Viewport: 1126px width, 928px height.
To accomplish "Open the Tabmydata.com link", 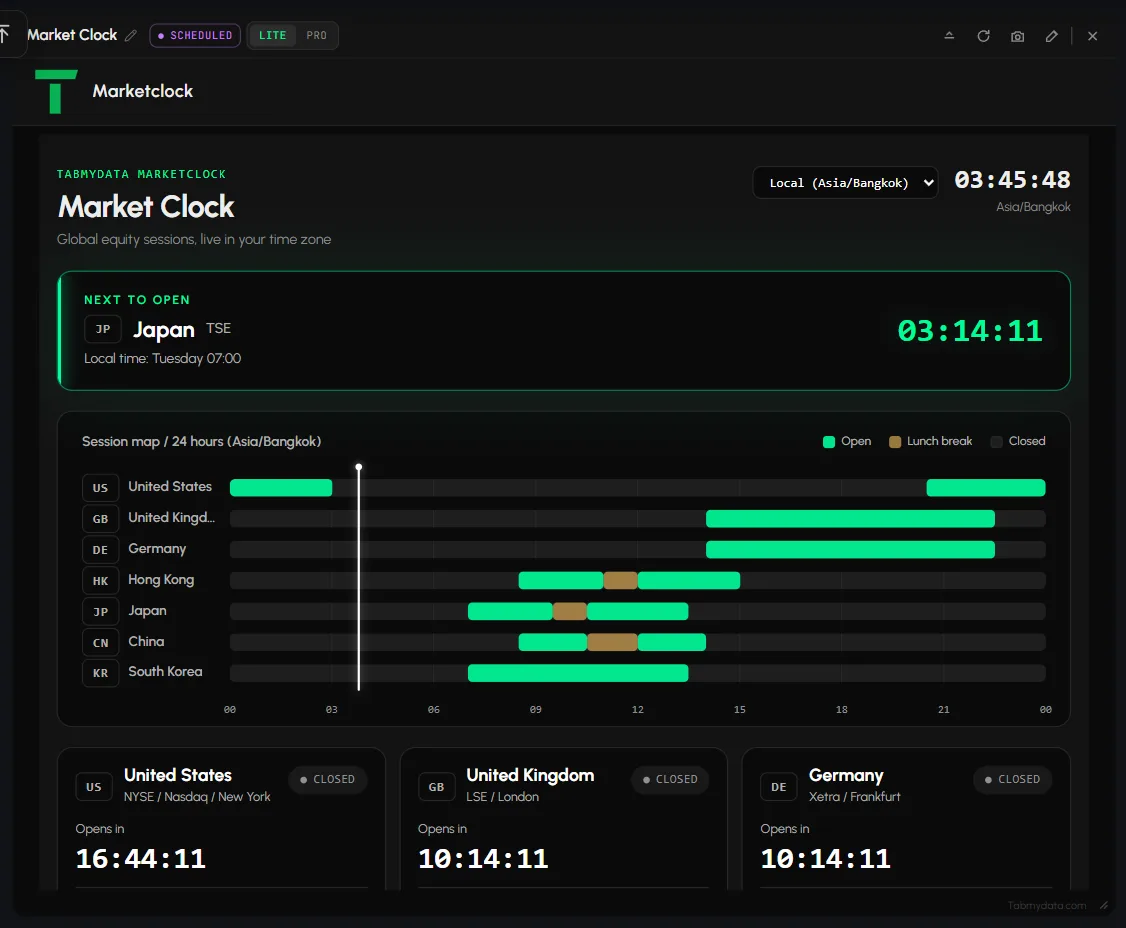I will tap(1046, 906).
